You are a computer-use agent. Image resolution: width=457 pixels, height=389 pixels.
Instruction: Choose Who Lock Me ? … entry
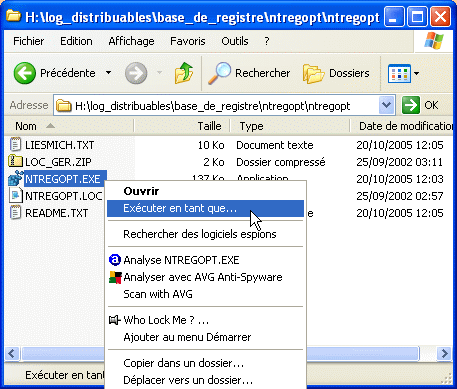(x=205, y=320)
